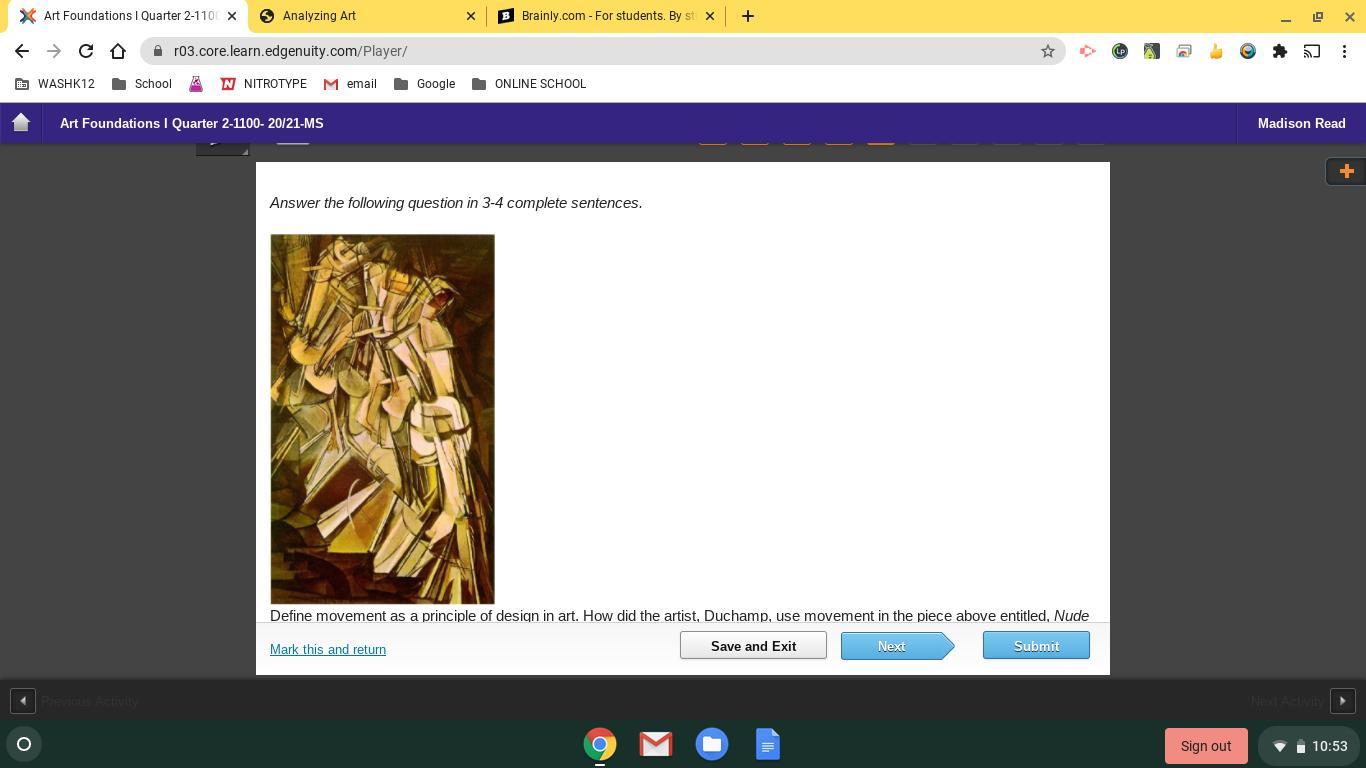Open the browser home page icon

pyautogui.click(x=118, y=51)
